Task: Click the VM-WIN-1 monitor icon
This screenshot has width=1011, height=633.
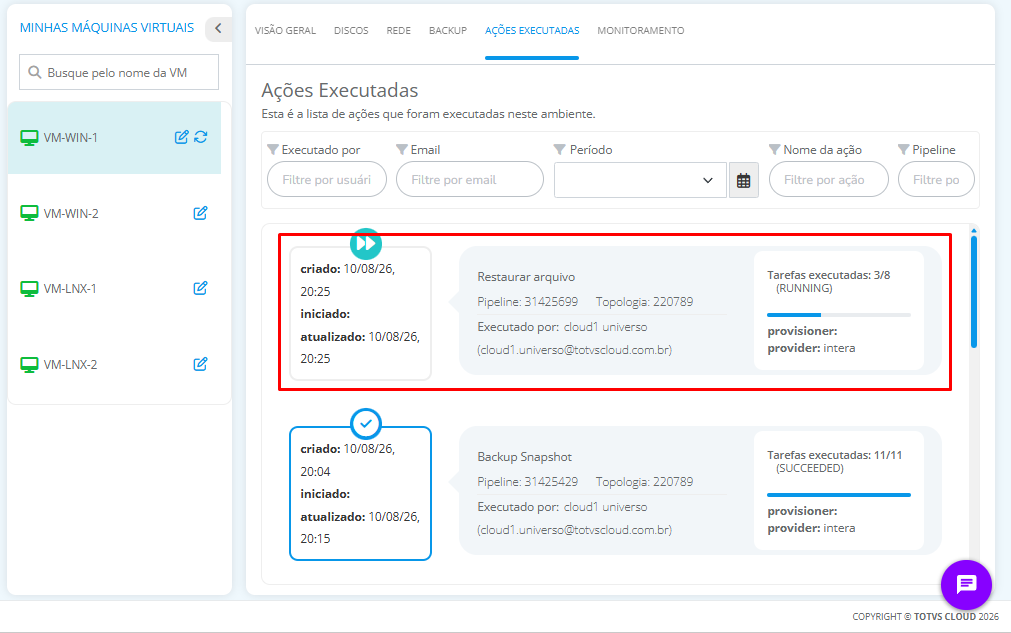Action: pos(29,137)
